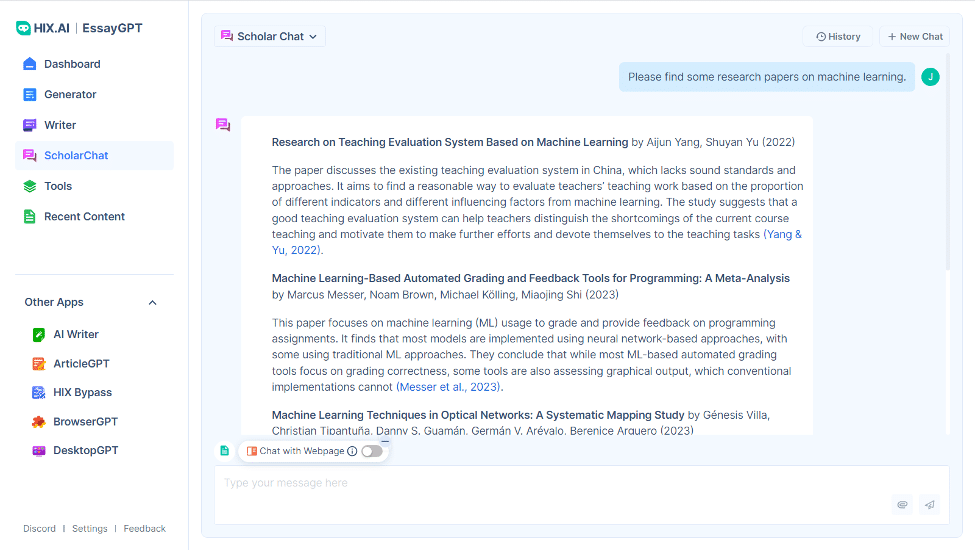Click the Recent Content document icon
977x550 pixels.
(x=29, y=217)
